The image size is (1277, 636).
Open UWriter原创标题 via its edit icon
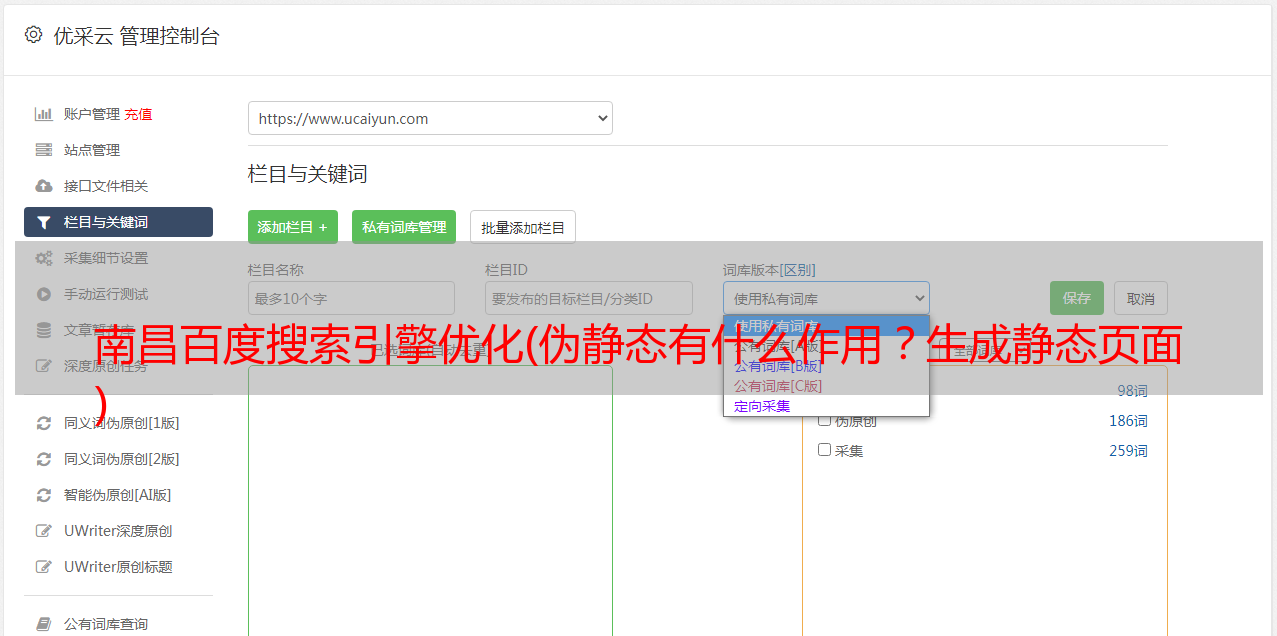pos(44,567)
